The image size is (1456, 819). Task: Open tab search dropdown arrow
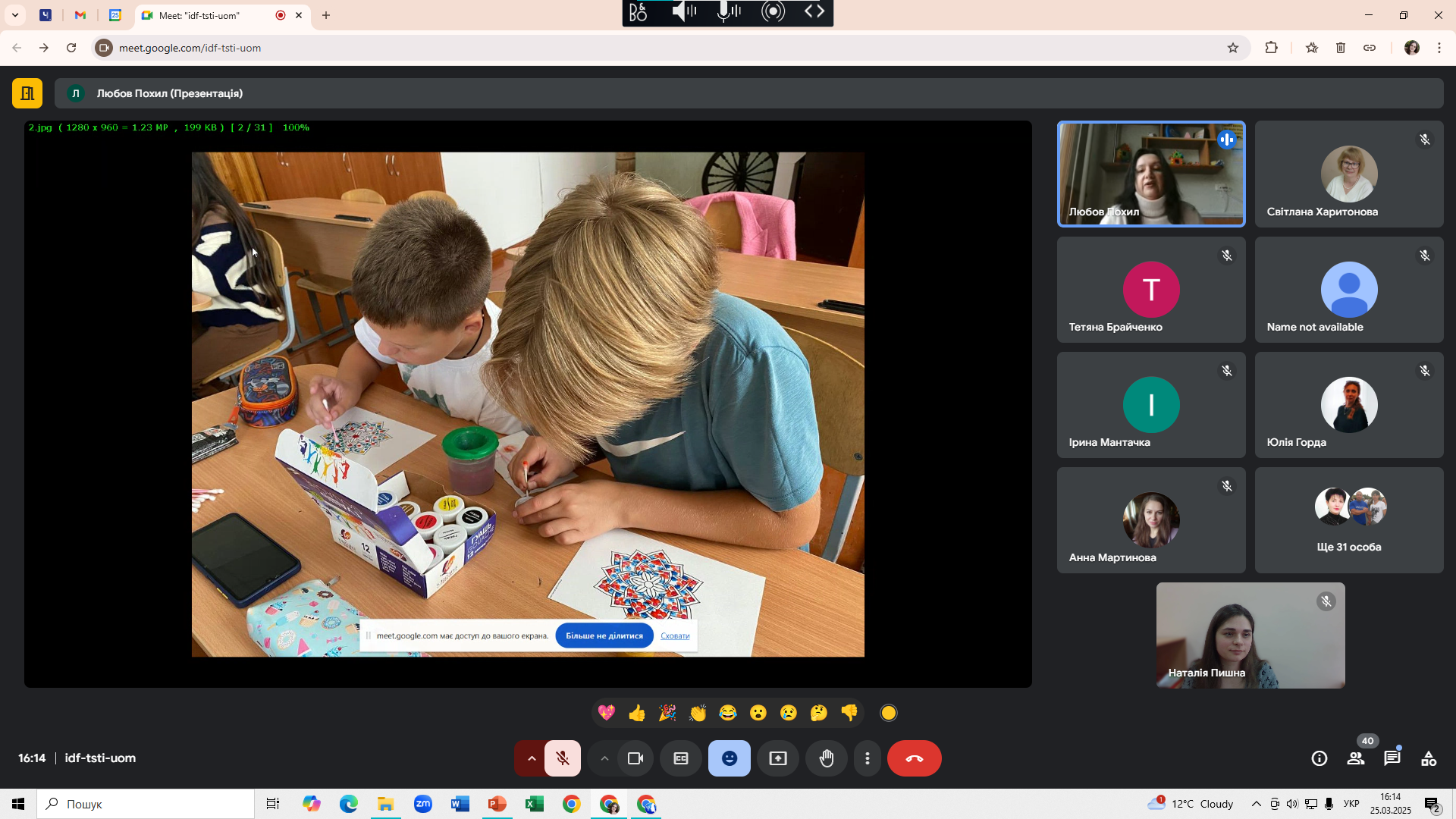[x=15, y=15]
